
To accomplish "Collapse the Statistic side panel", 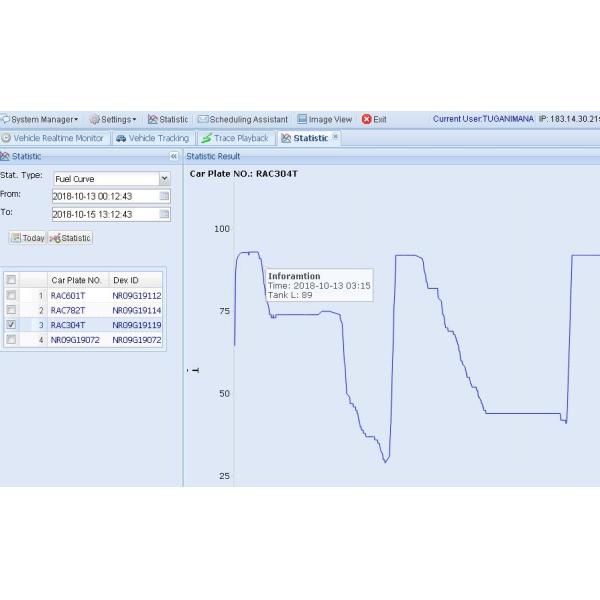I will 173,156.
